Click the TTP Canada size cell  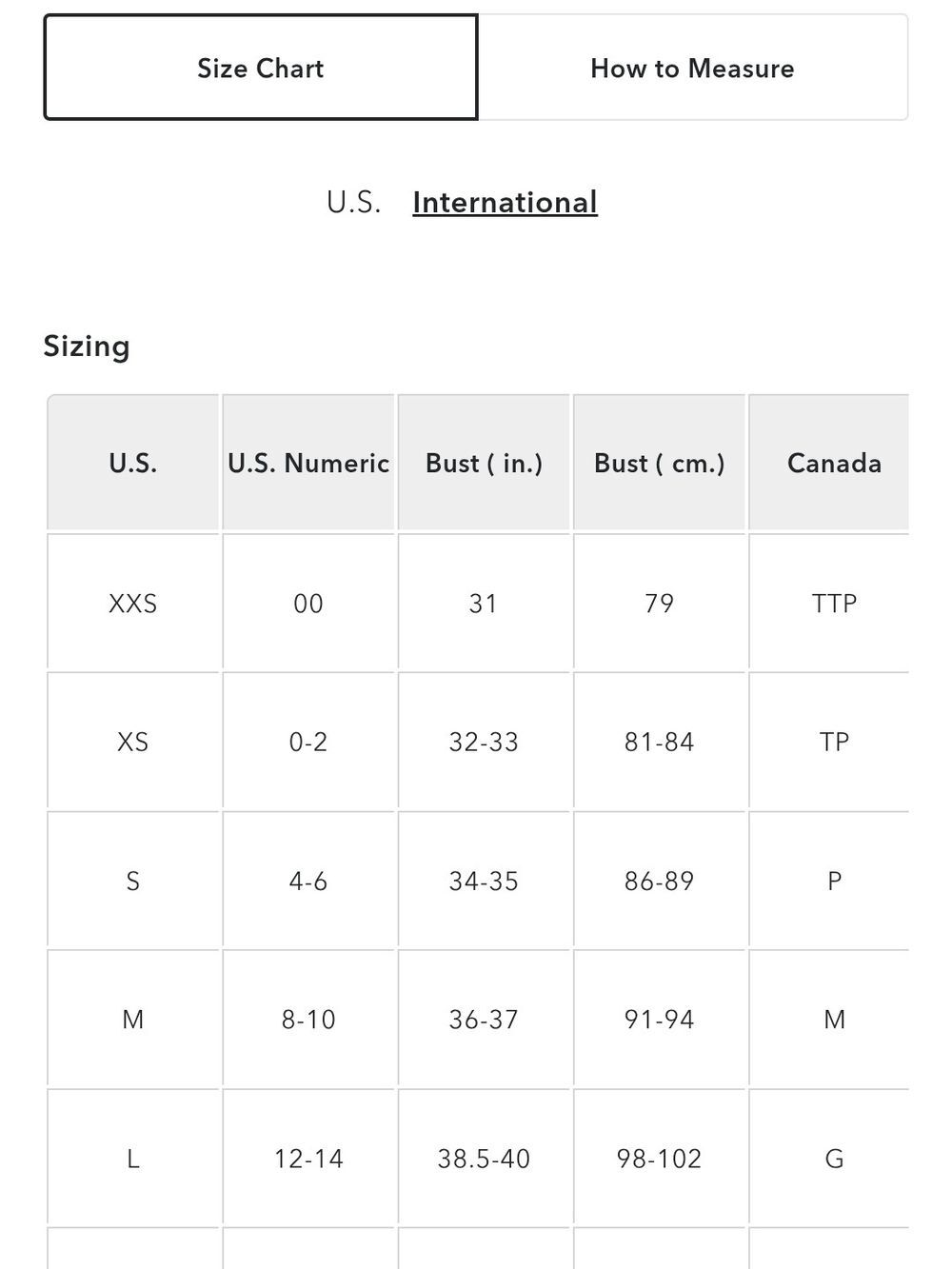click(834, 603)
